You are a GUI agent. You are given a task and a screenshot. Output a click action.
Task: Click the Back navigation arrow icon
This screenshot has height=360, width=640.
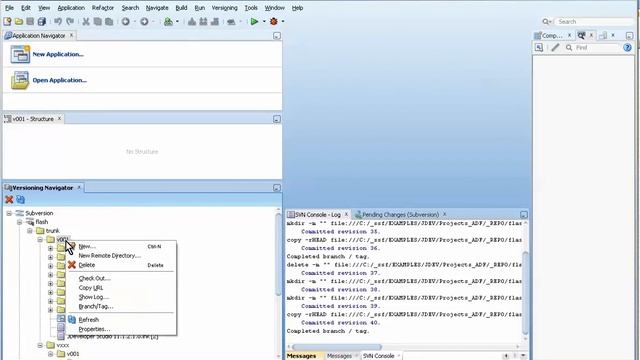126,22
